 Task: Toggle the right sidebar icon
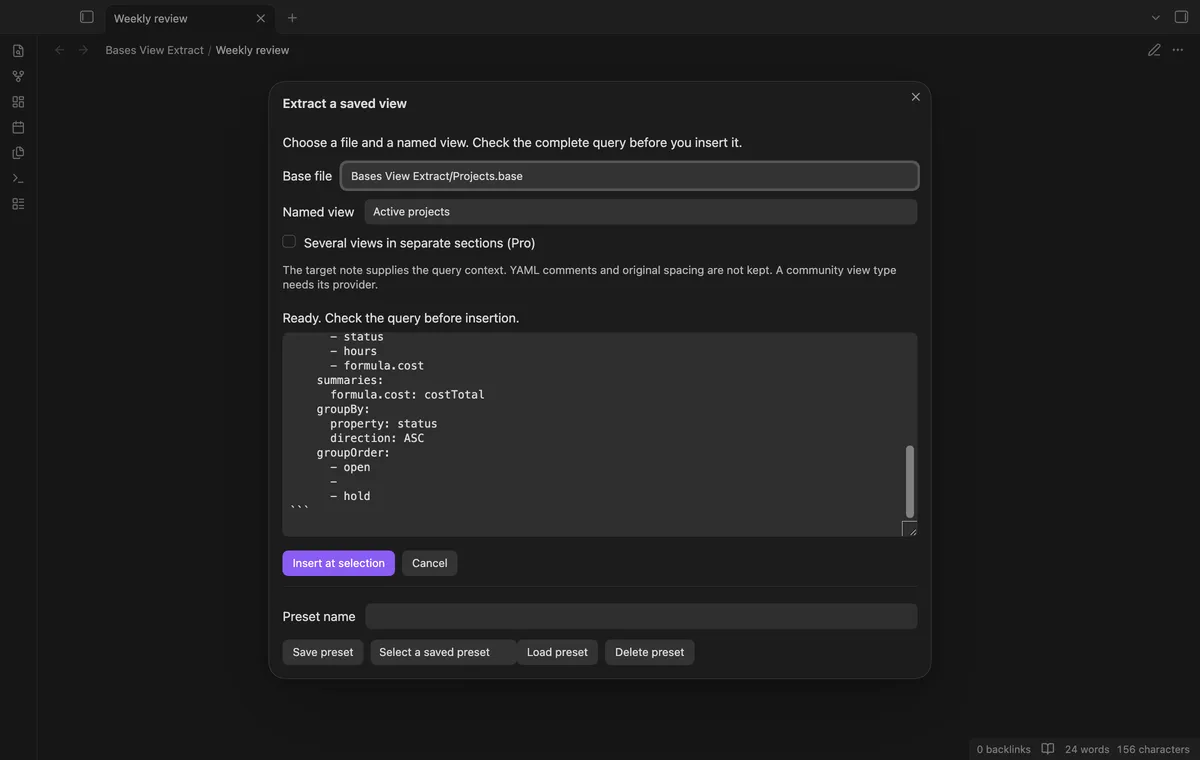[x=1181, y=17]
